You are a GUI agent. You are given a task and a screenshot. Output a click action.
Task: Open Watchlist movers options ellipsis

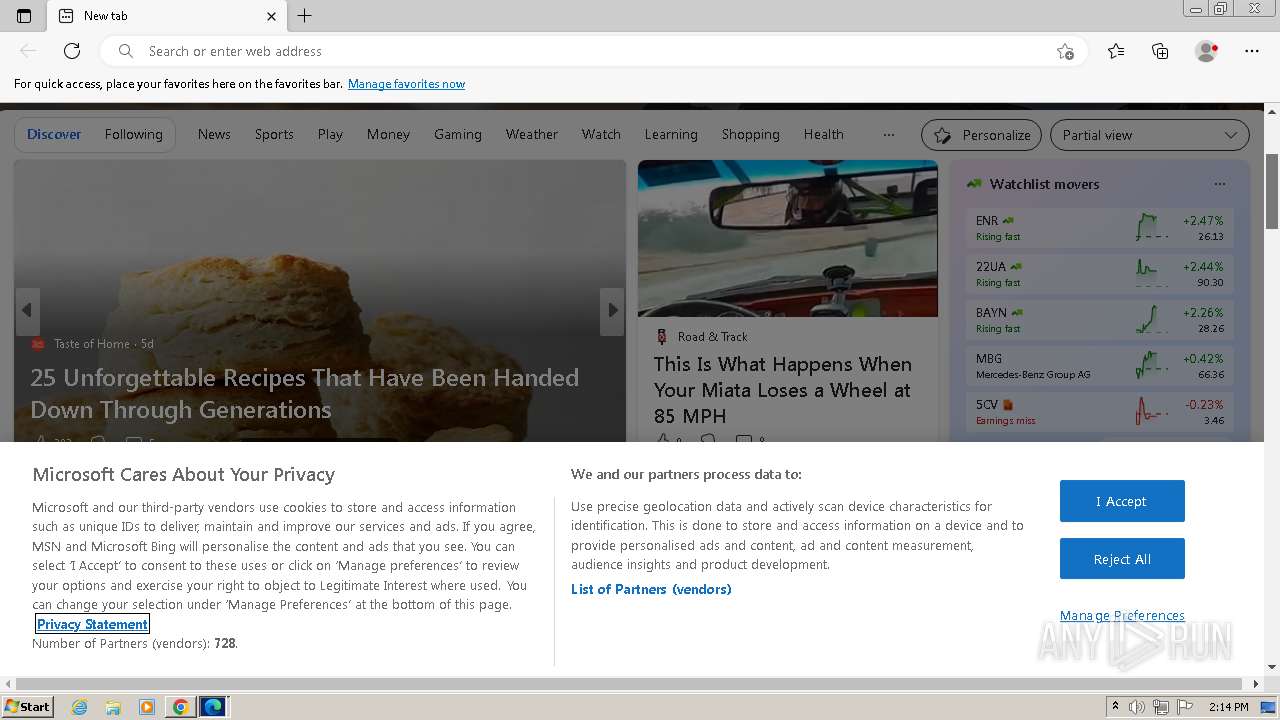click(1219, 184)
